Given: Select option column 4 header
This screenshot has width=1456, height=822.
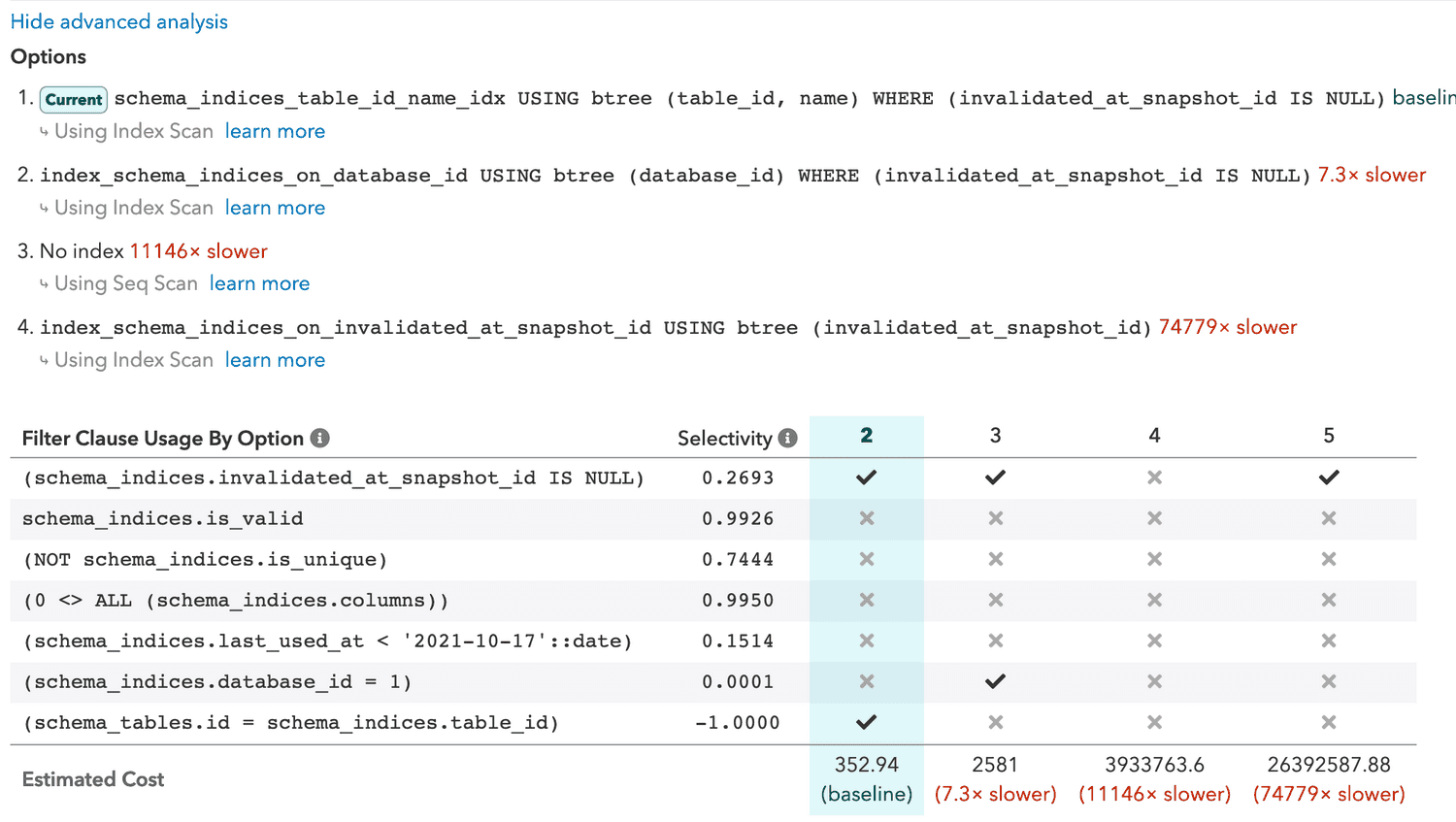Looking at the screenshot, I should point(1154,436).
